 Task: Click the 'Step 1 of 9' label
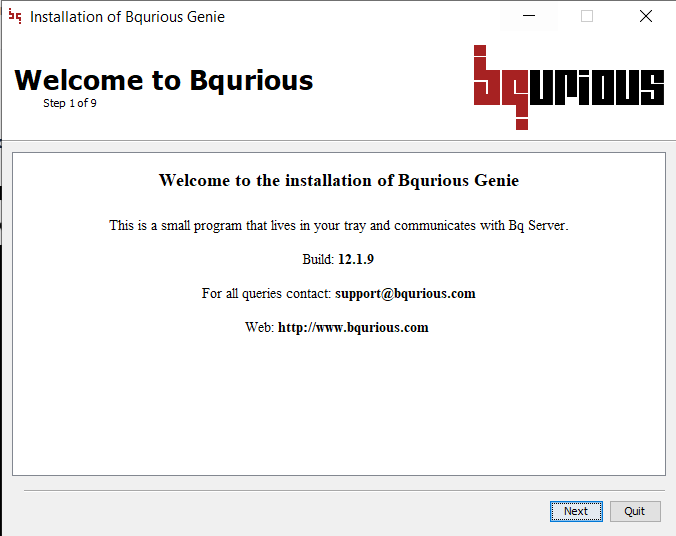tap(70, 103)
